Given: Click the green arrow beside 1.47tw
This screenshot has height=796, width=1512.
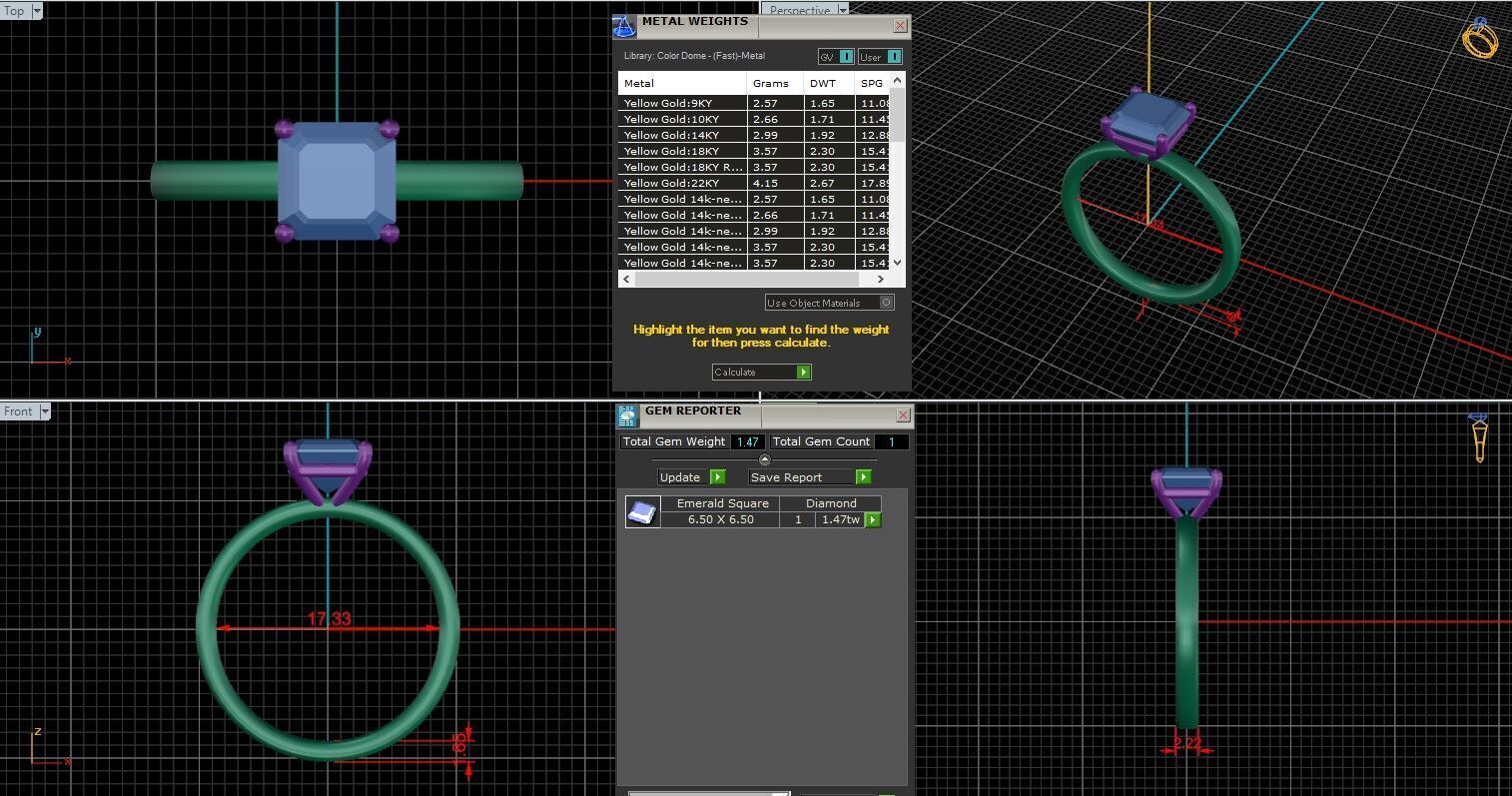Looking at the screenshot, I should (x=873, y=519).
